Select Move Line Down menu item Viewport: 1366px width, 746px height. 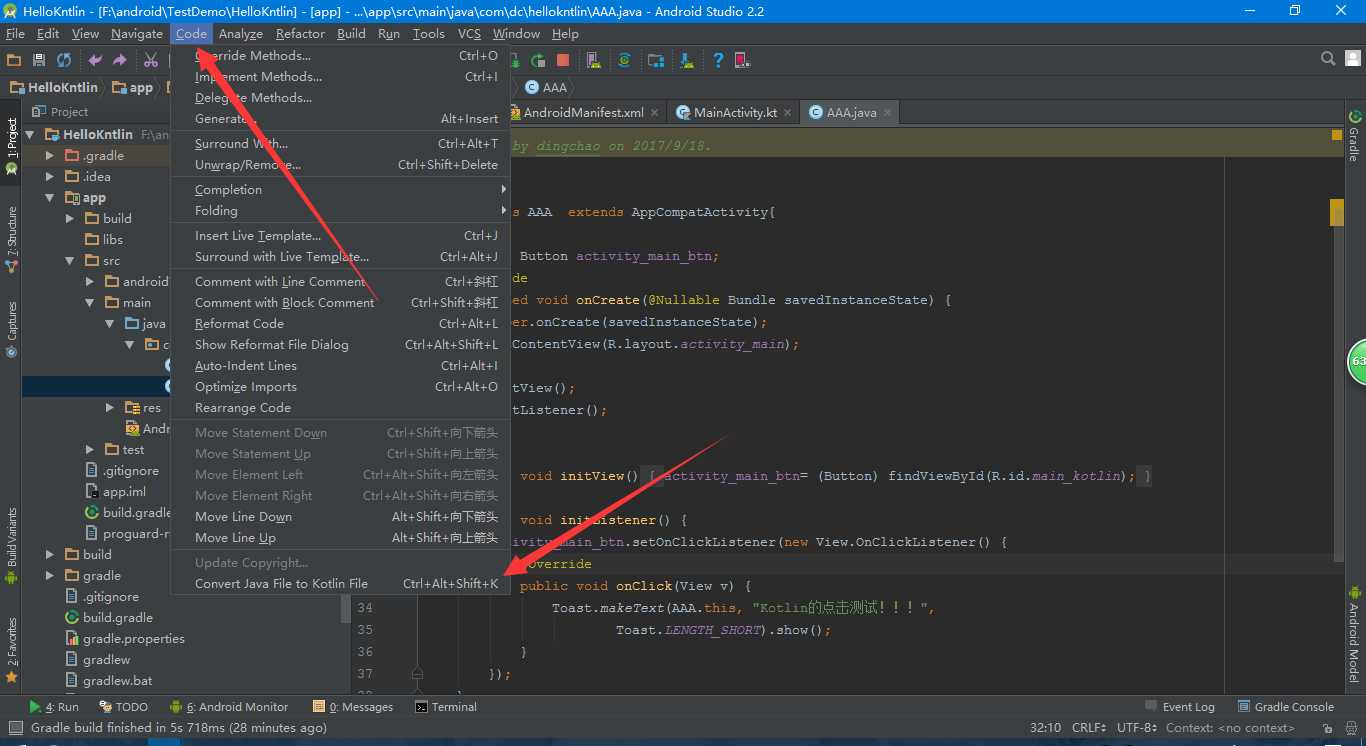coord(340,517)
